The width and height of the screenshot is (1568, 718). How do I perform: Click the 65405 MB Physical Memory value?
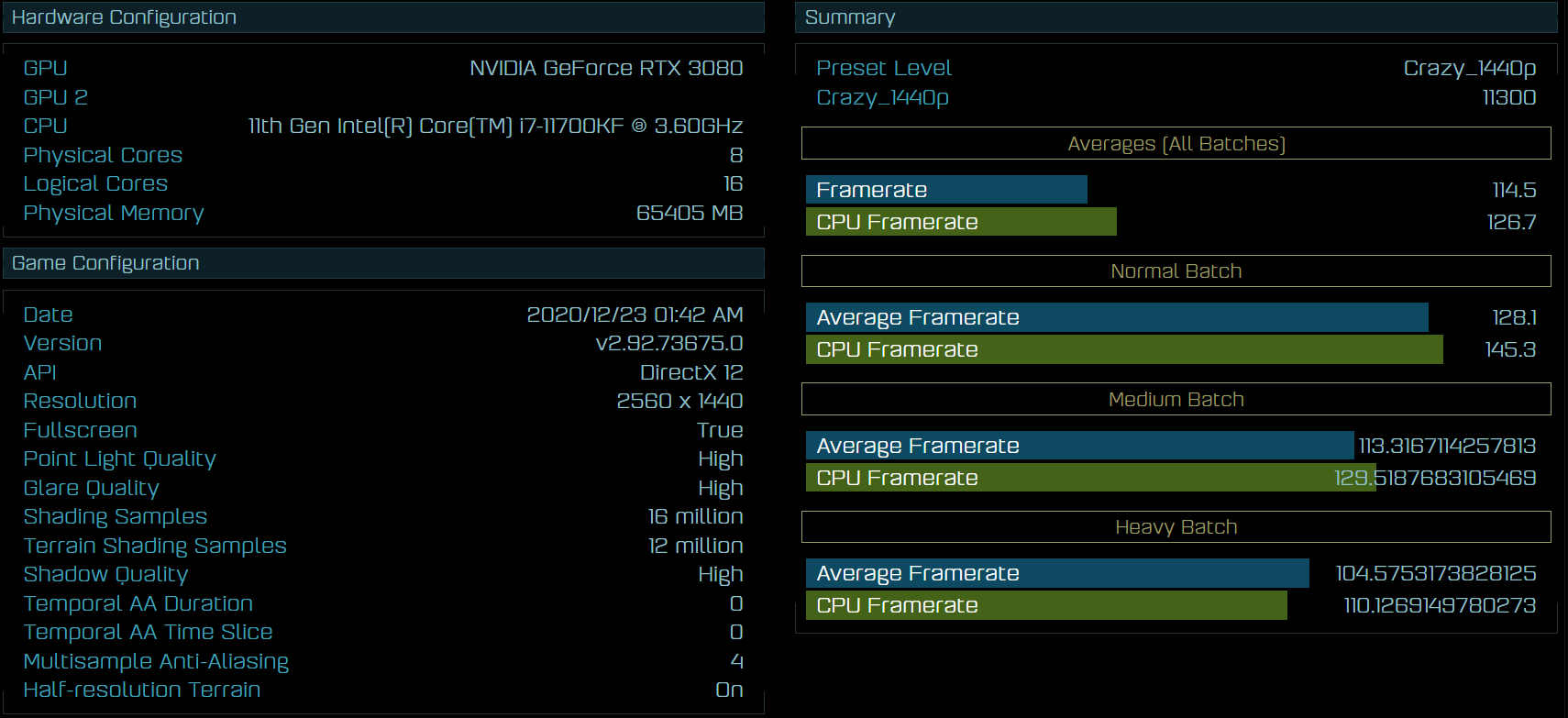[690, 213]
